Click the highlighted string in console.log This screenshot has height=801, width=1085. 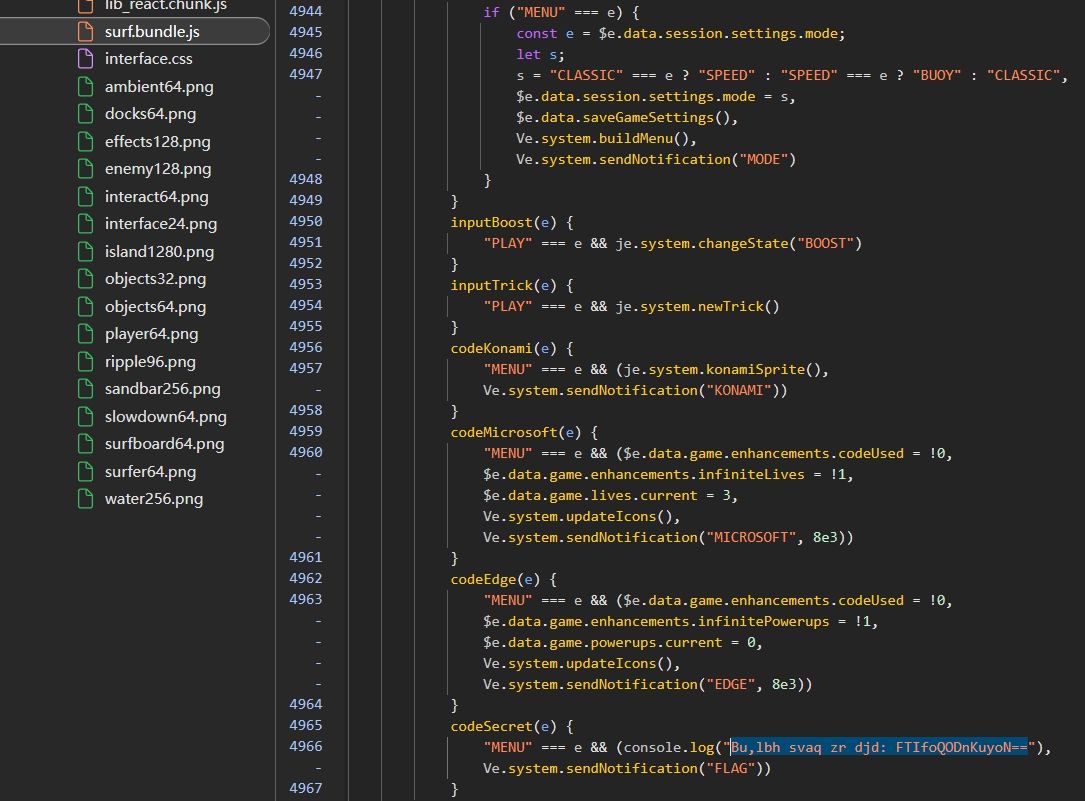(878, 747)
